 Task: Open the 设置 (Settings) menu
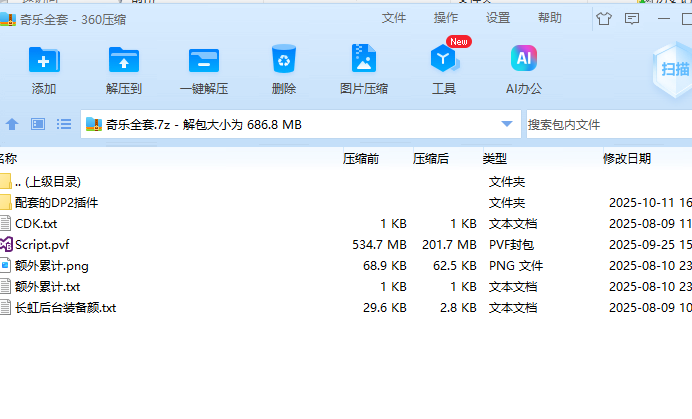pyautogui.click(x=498, y=18)
